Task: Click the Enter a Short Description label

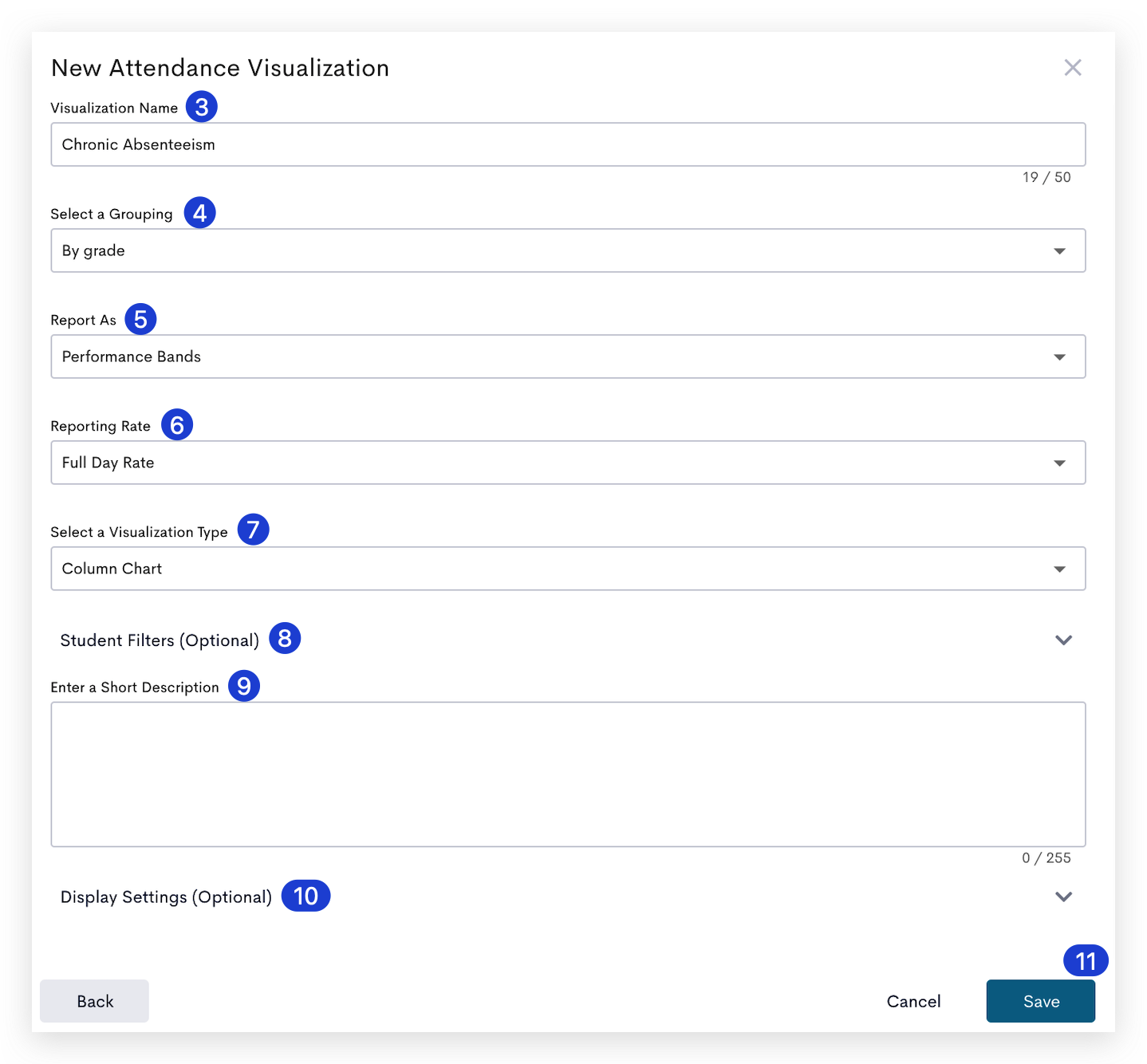Action: 135,688
